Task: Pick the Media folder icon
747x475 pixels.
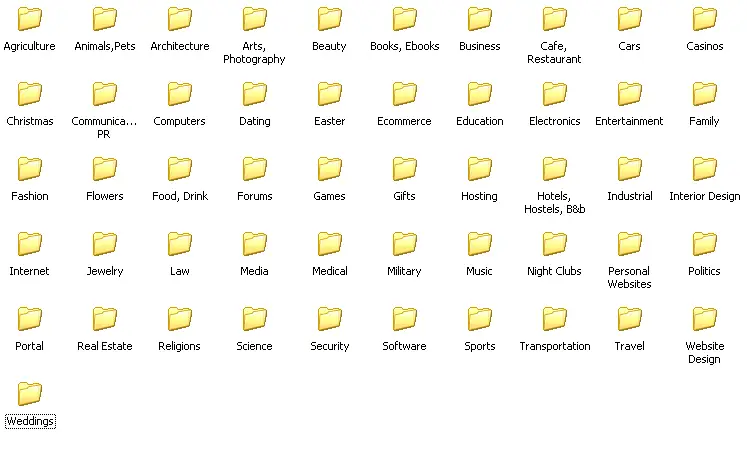Action: [254, 244]
